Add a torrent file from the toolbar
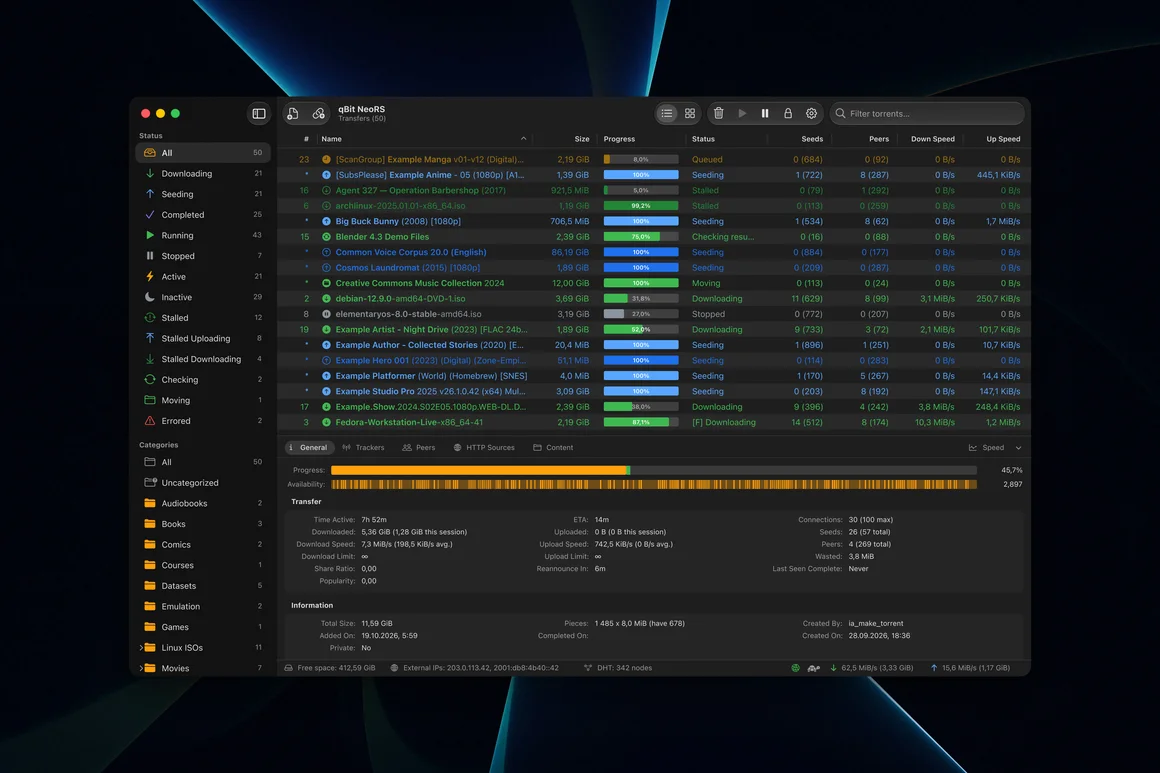 (x=293, y=113)
